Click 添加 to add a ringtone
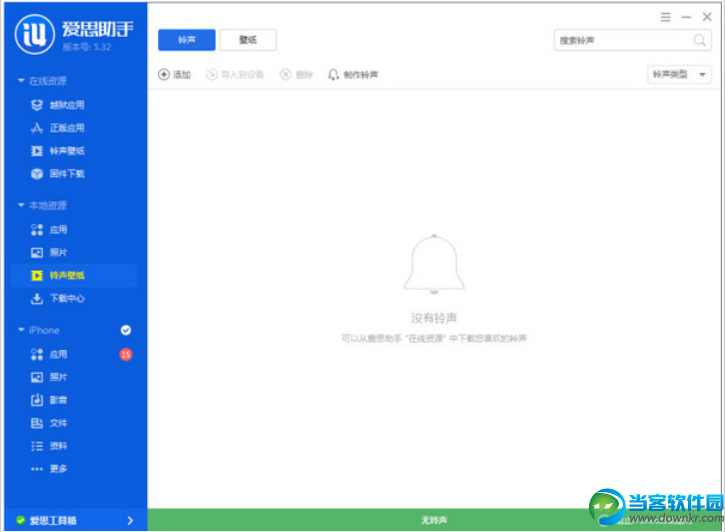 click(175, 74)
